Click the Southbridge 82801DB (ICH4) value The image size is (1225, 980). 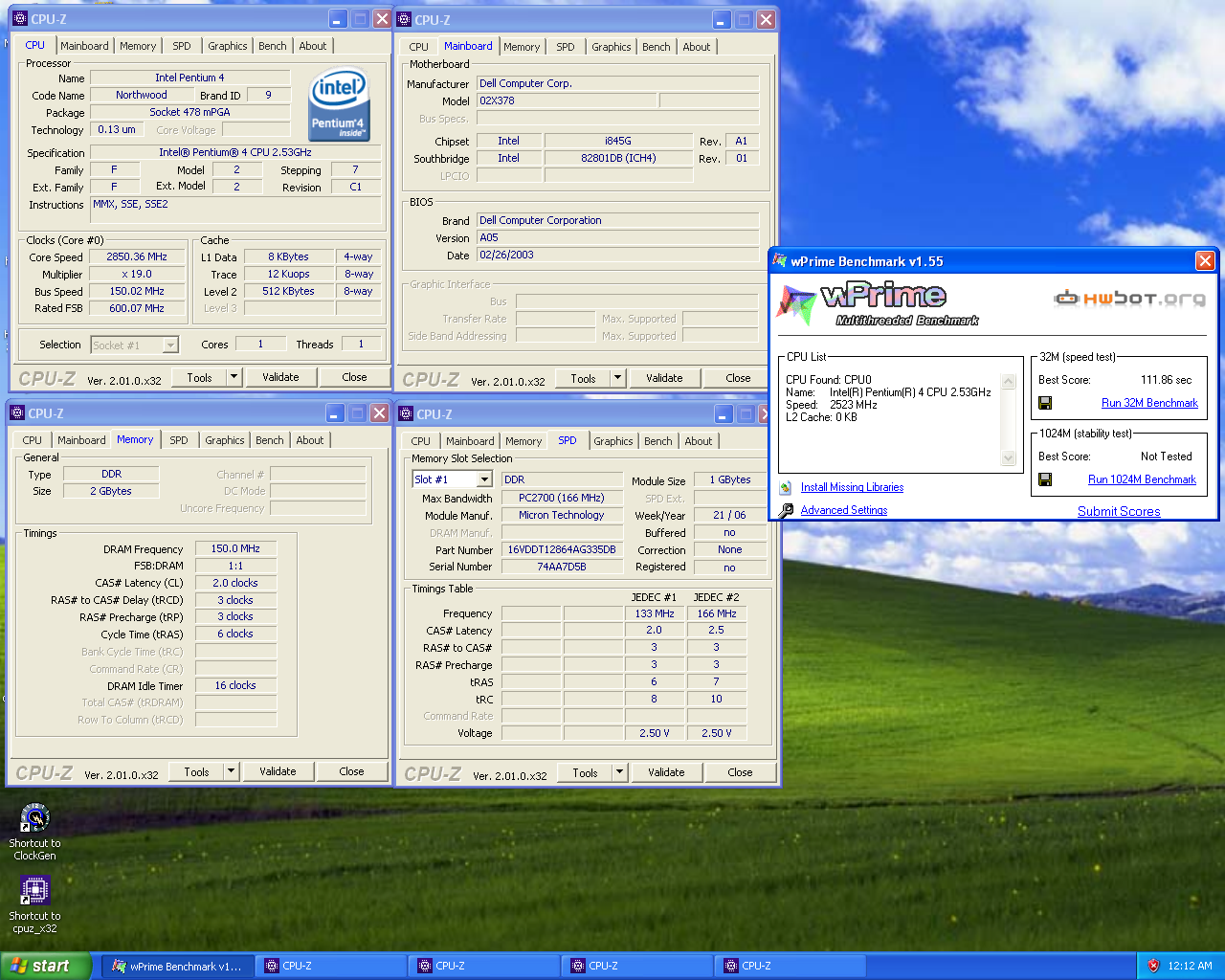point(618,158)
